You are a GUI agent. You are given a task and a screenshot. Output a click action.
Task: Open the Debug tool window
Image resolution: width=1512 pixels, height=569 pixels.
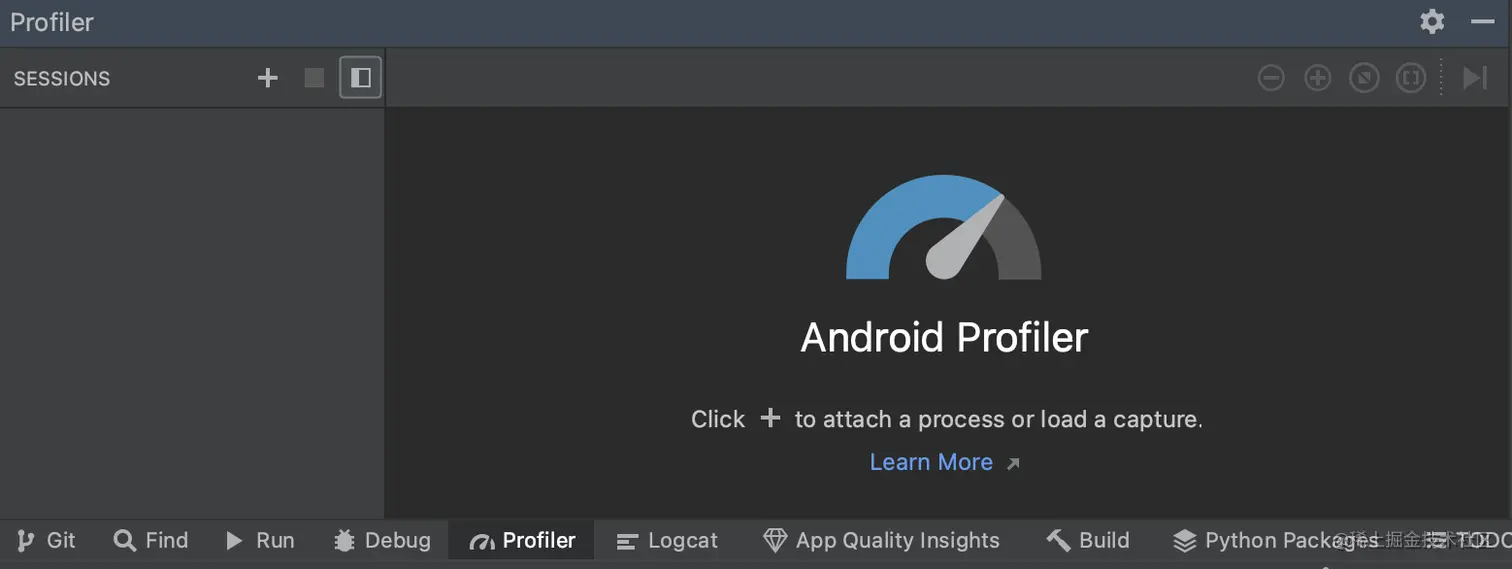click(x=382, y=541)
